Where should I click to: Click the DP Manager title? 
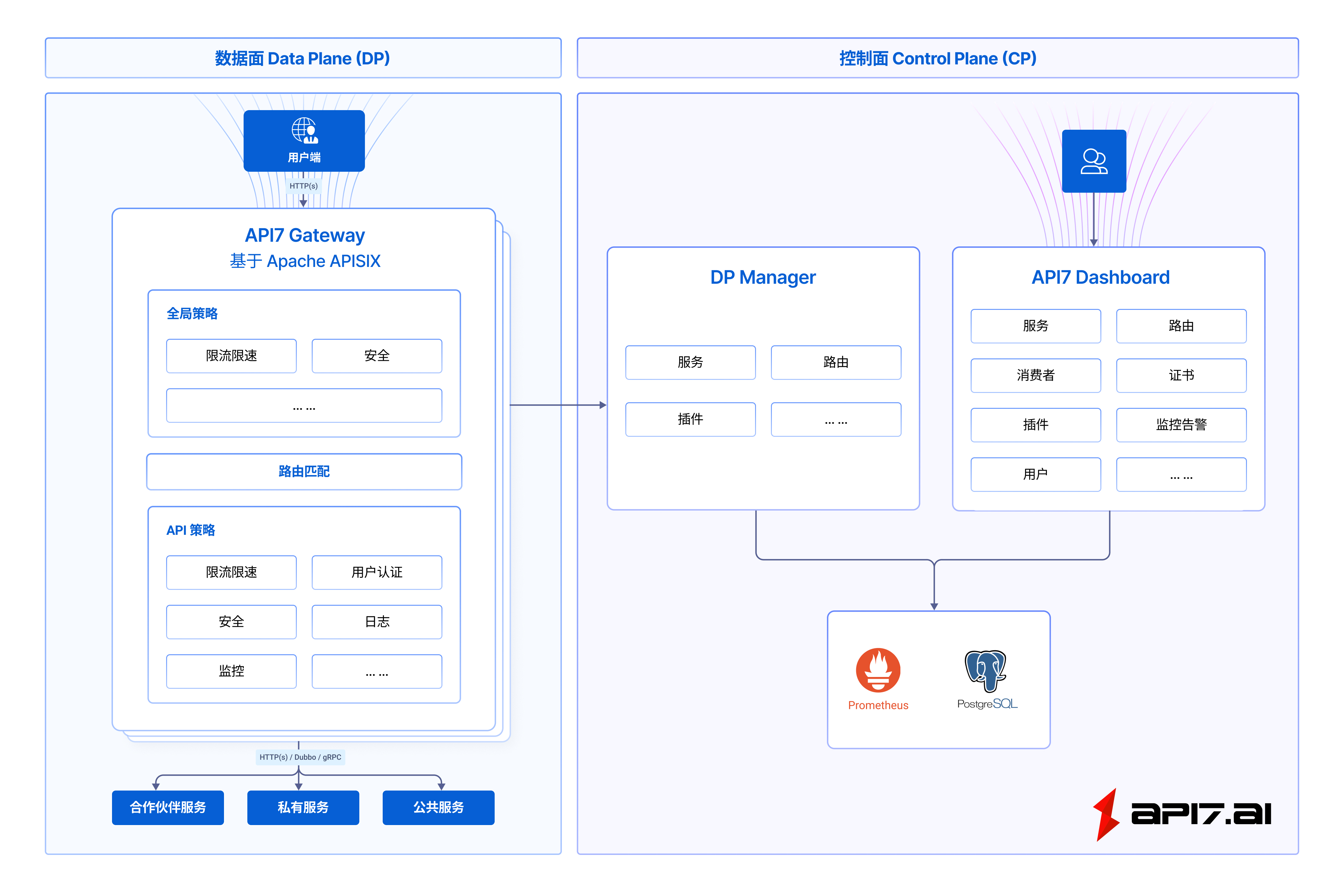(x=763, y=277)
